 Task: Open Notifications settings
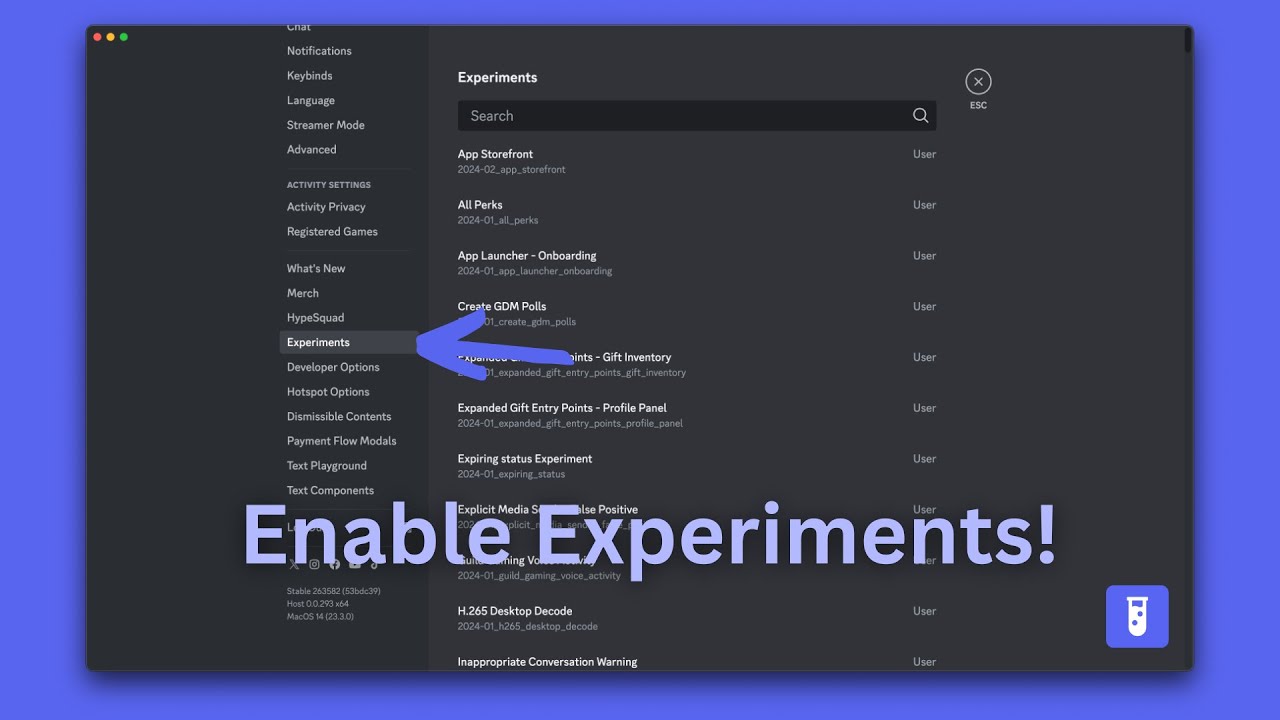coord(319,51)
